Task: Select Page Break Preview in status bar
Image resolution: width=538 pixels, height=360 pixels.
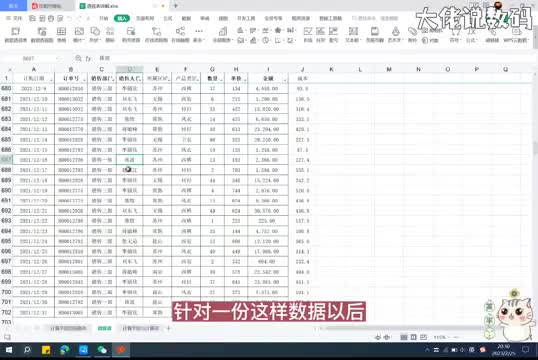Action: [424, 337]
